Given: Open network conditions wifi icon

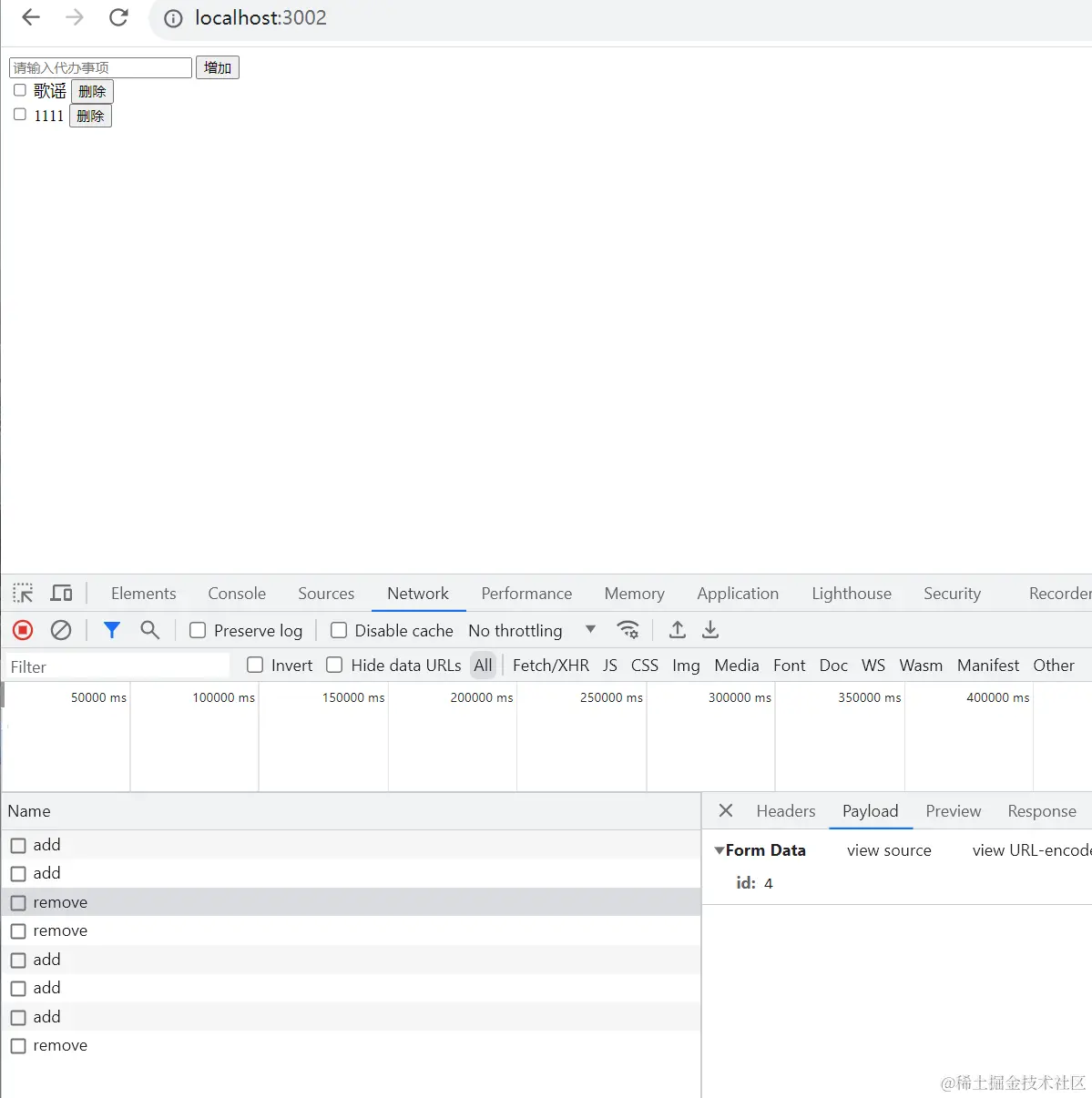Looking at the screenshot, I should coord(628,630).
